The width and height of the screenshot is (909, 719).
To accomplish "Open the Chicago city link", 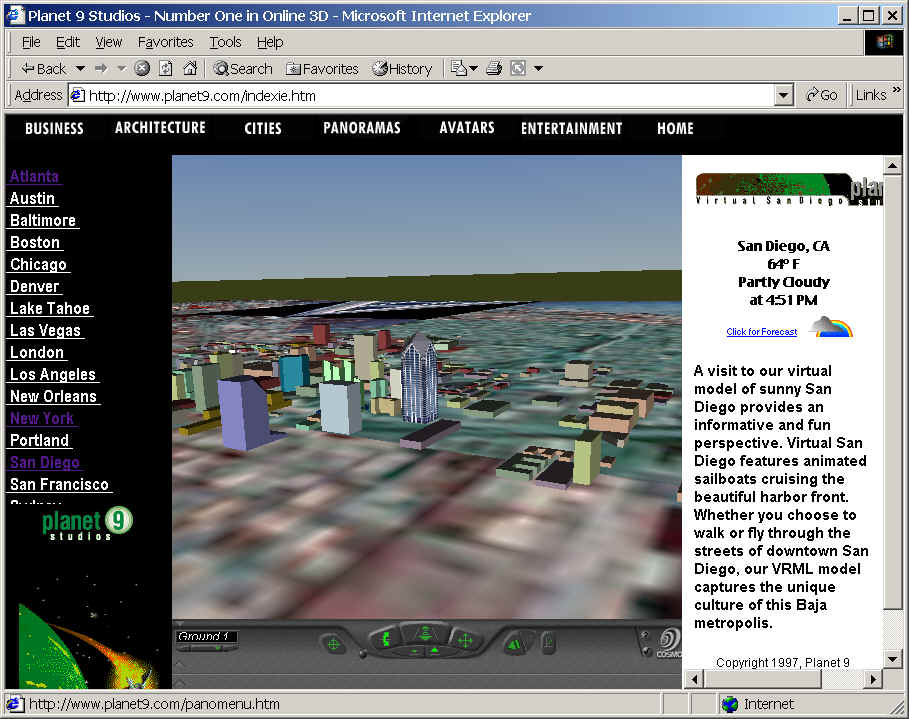I will [38, 264].
